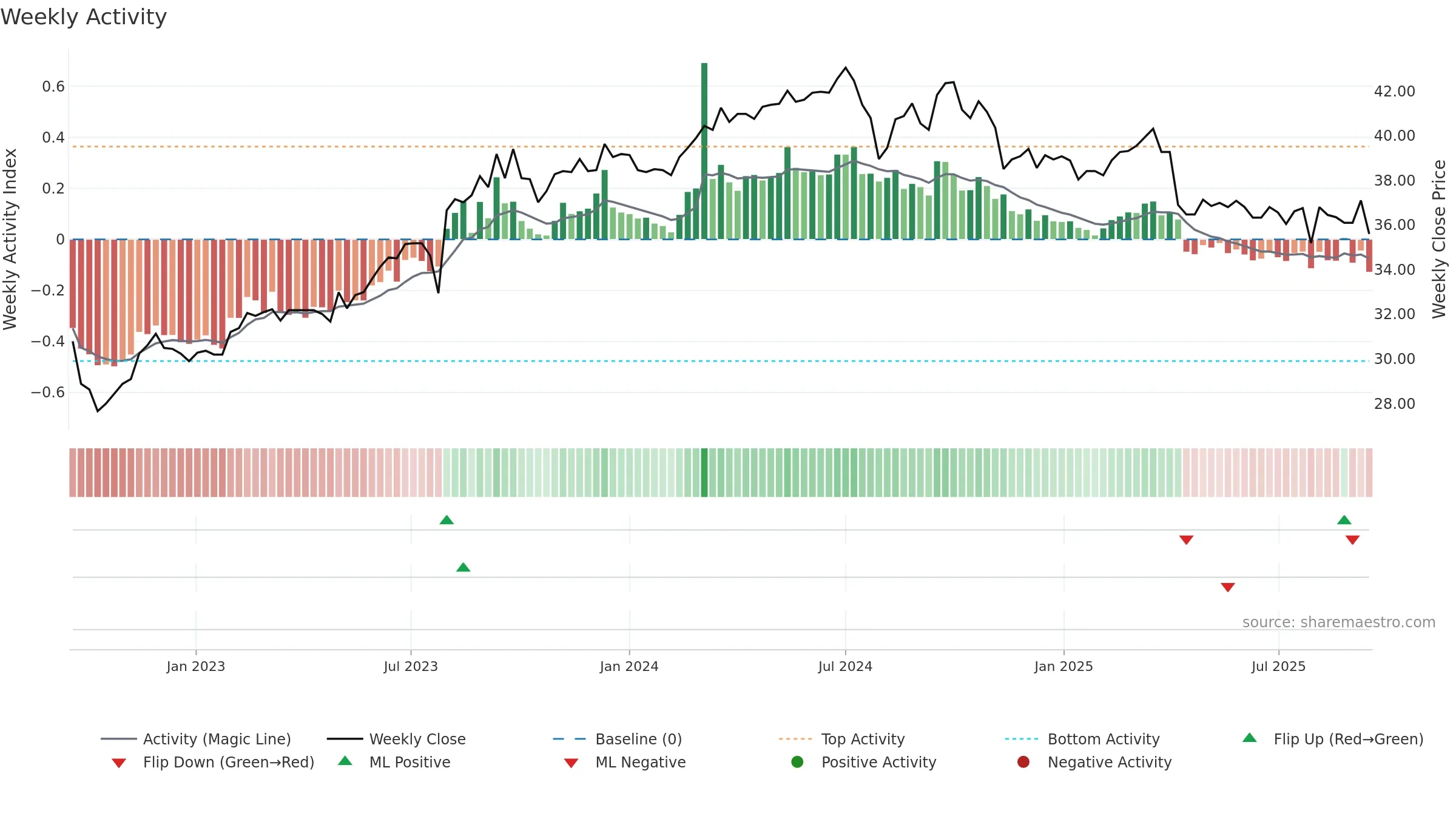1456x819 pixels.
Task: Click Bottom Activity legend line icon
Action: coord(1021,739)
